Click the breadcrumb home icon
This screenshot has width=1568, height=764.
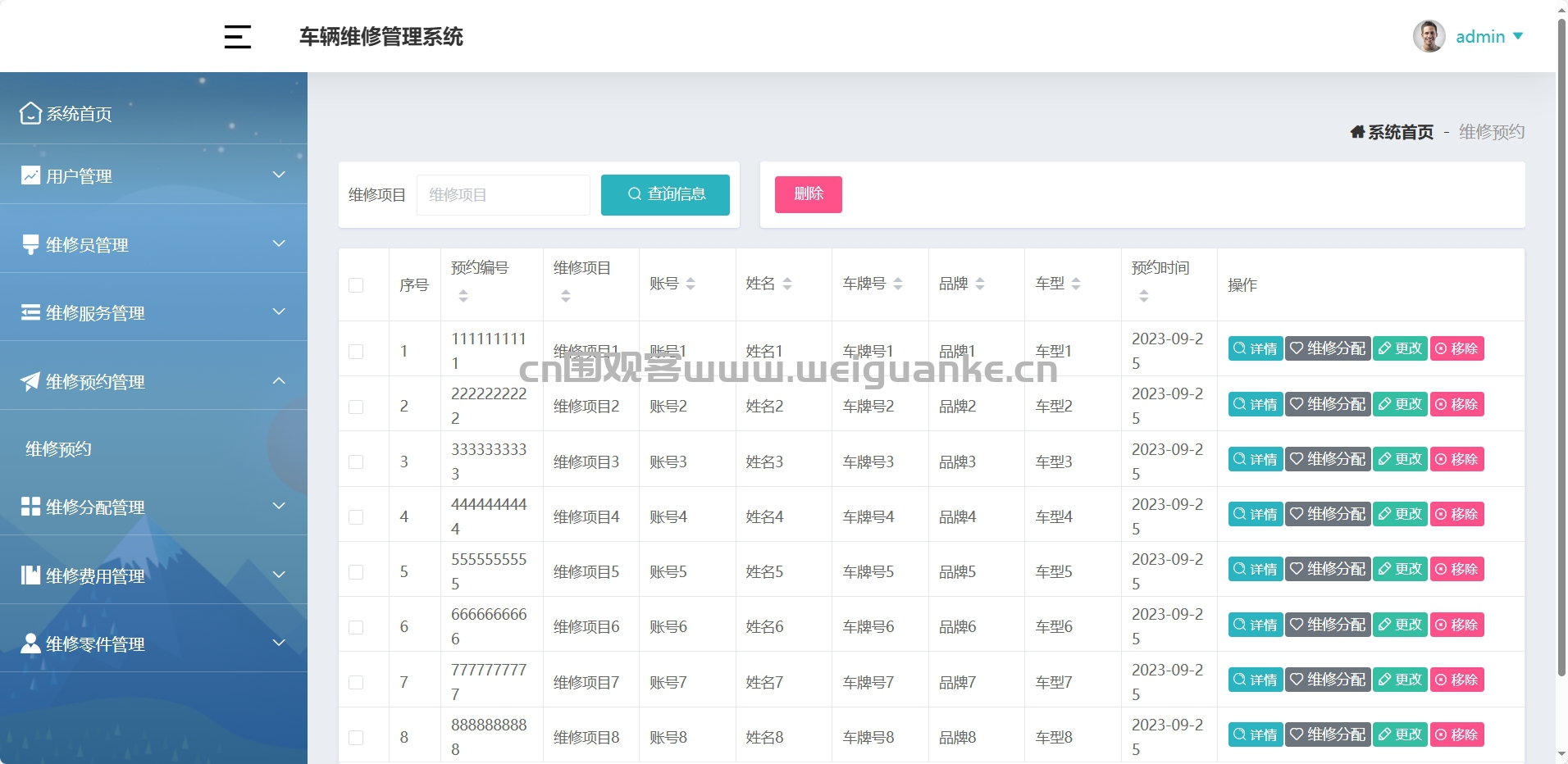tap(1357, 132)
